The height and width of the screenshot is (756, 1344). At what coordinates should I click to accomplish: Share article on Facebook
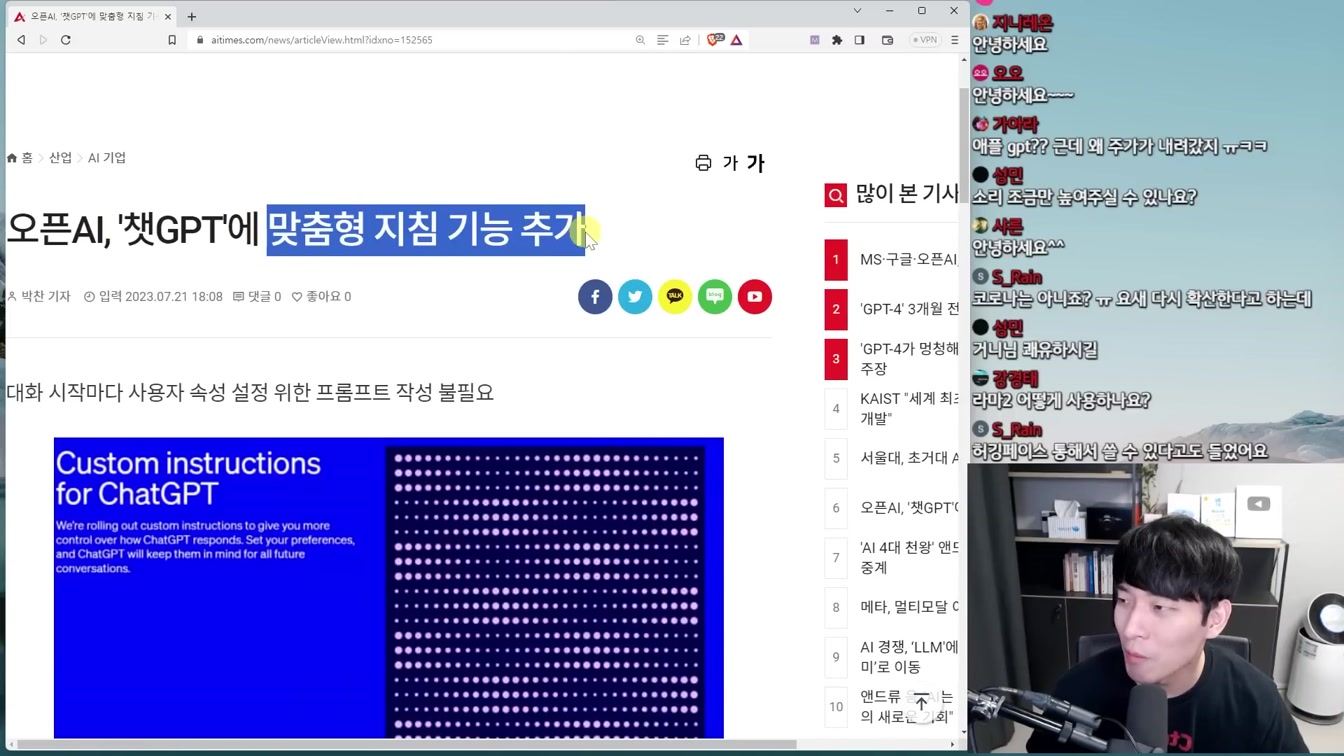pos(595,297)
